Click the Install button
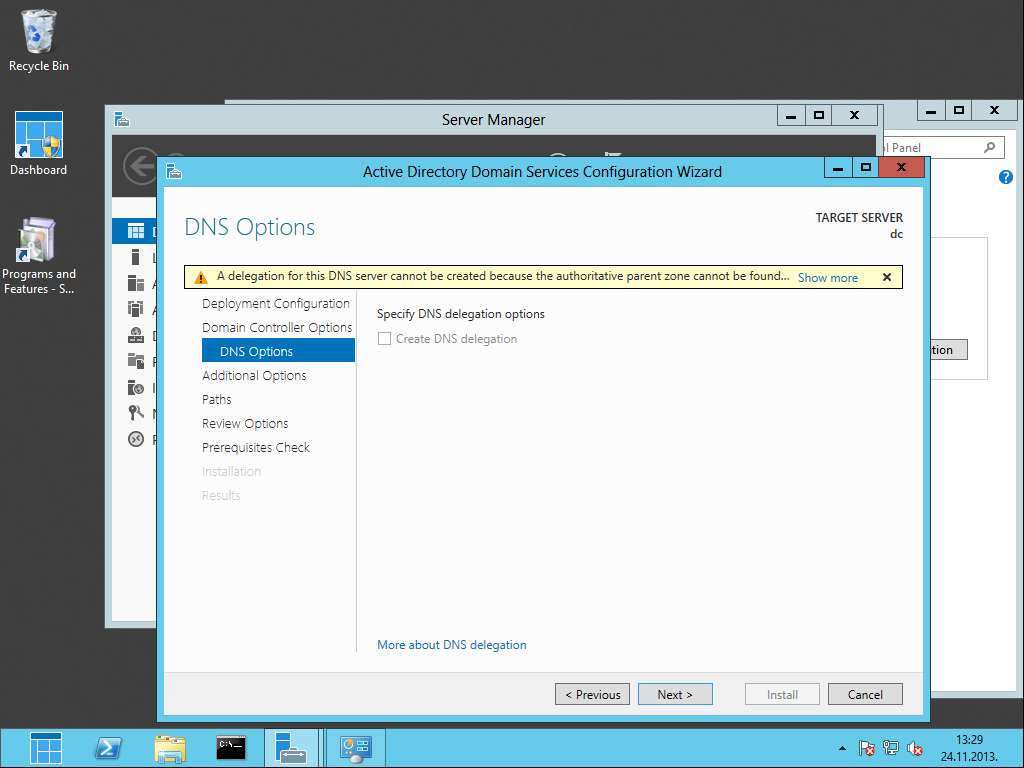 pyautogui.click(x=782, y=694)
